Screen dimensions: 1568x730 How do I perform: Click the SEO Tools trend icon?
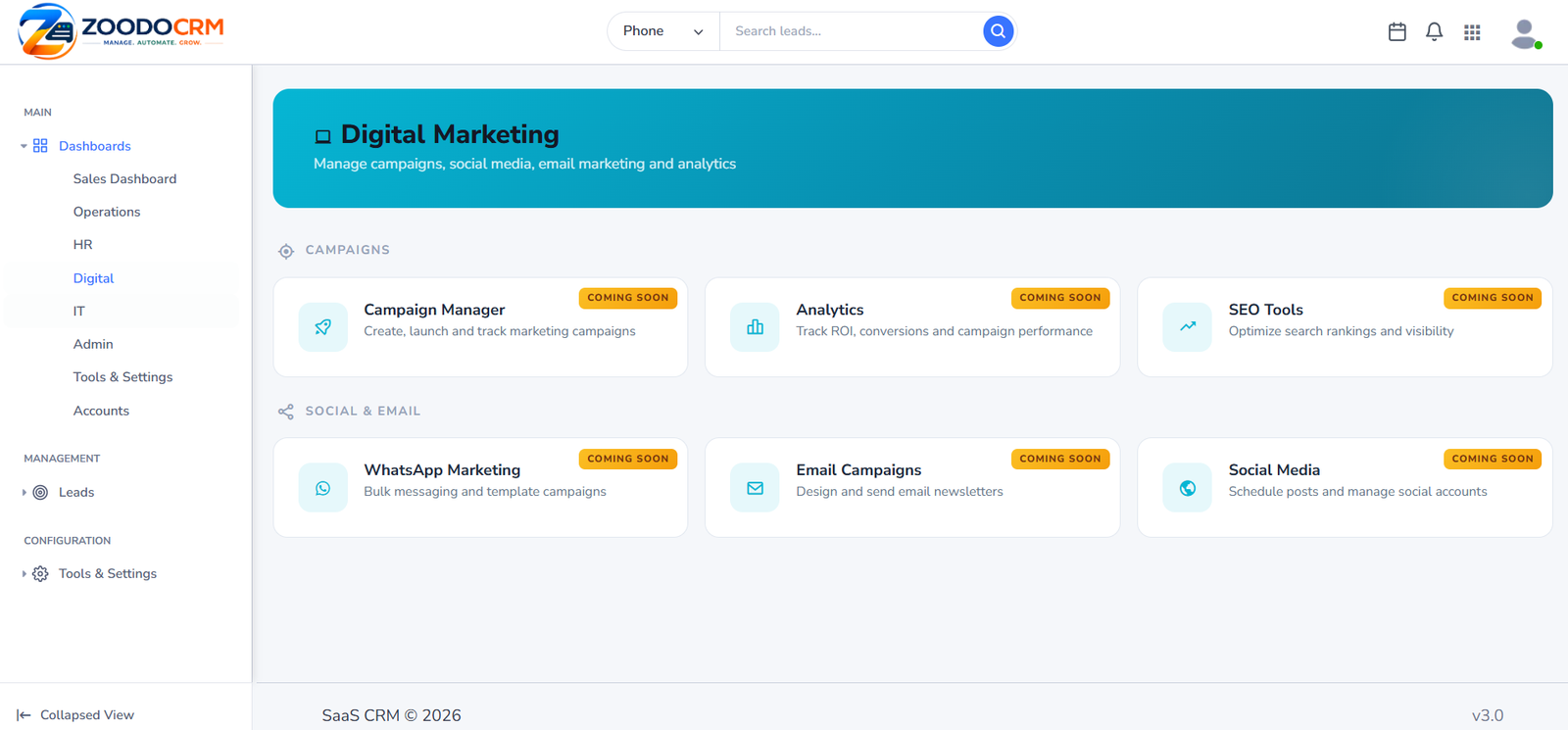coord(1188,327)
